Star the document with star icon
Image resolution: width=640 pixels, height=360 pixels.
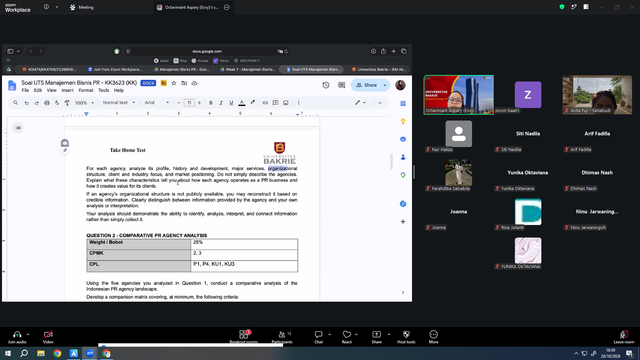coord(174,83)
